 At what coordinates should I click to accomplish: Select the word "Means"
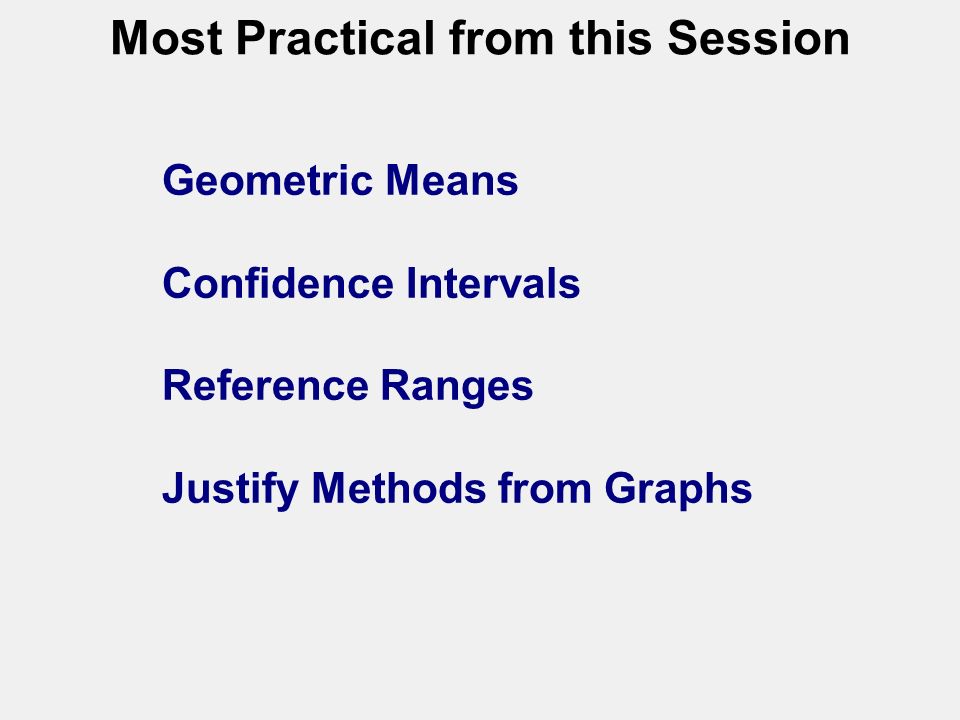[452, 181]
